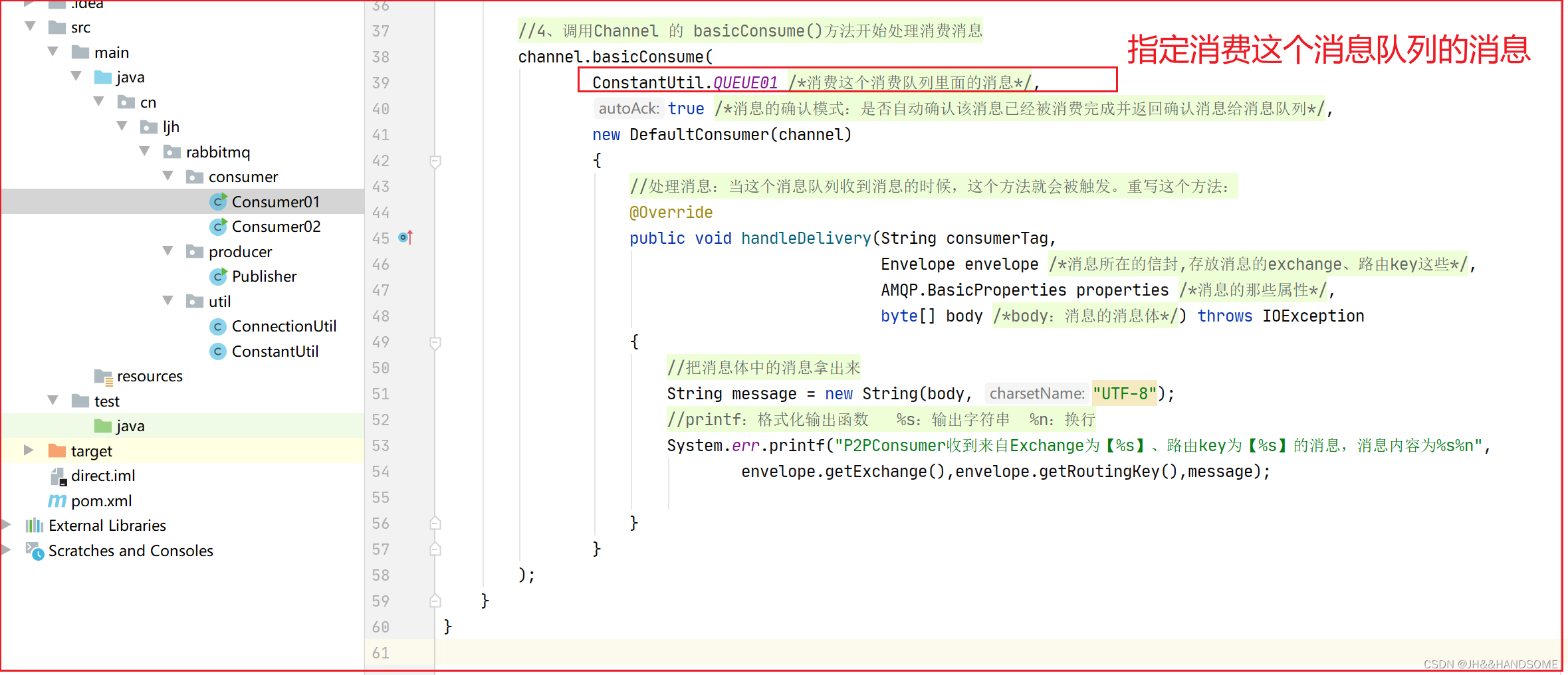Click the orange target folder icon

(57, 451)
